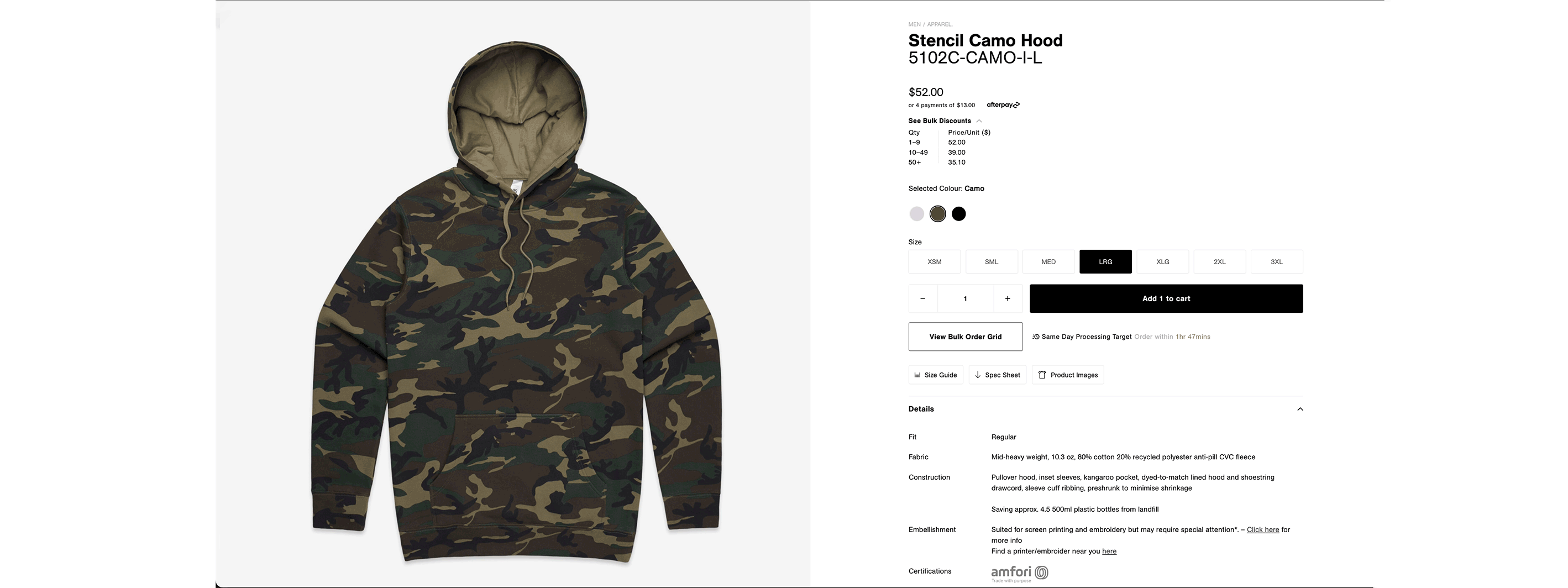Click Add 1 to cart button
The width and height of the screenshot is (1568, 588).
(x=1166, y=298)
